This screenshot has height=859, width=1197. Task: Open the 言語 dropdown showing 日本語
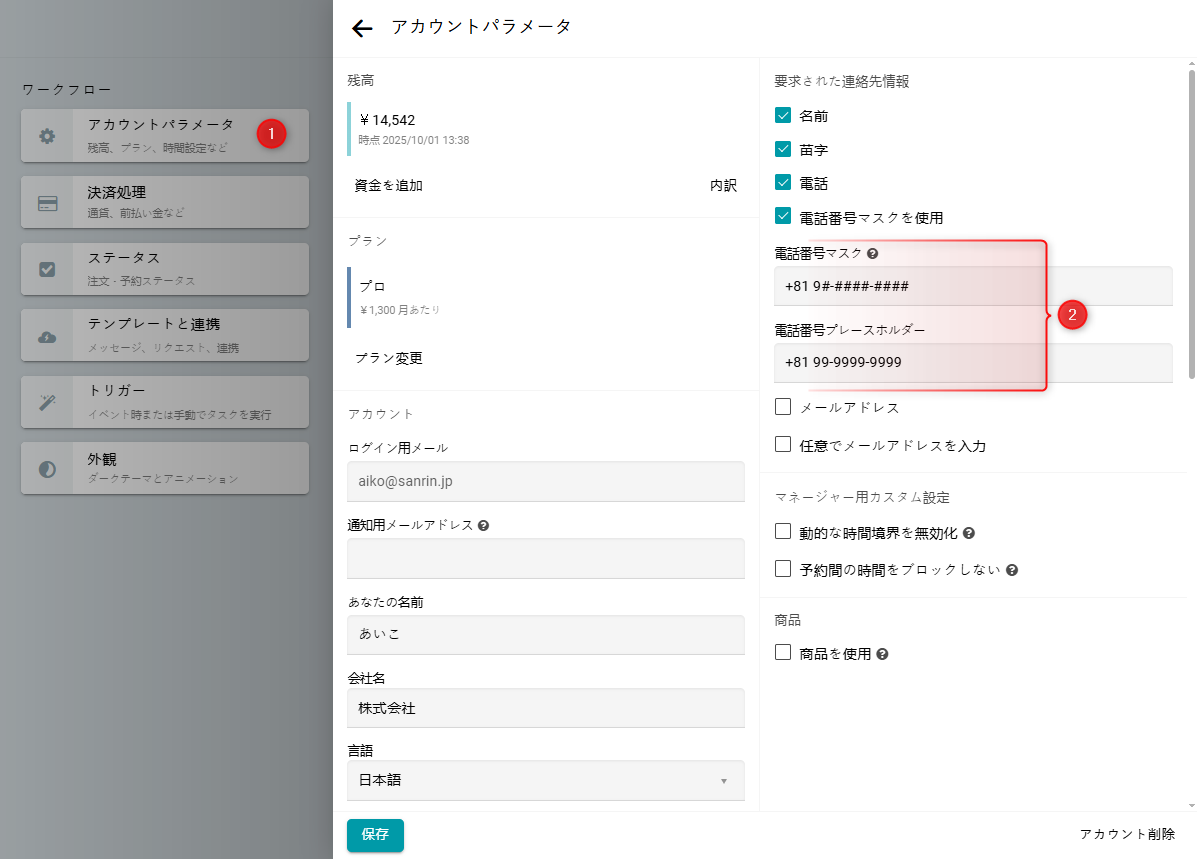pyautogui.click(x=545, y=780)
